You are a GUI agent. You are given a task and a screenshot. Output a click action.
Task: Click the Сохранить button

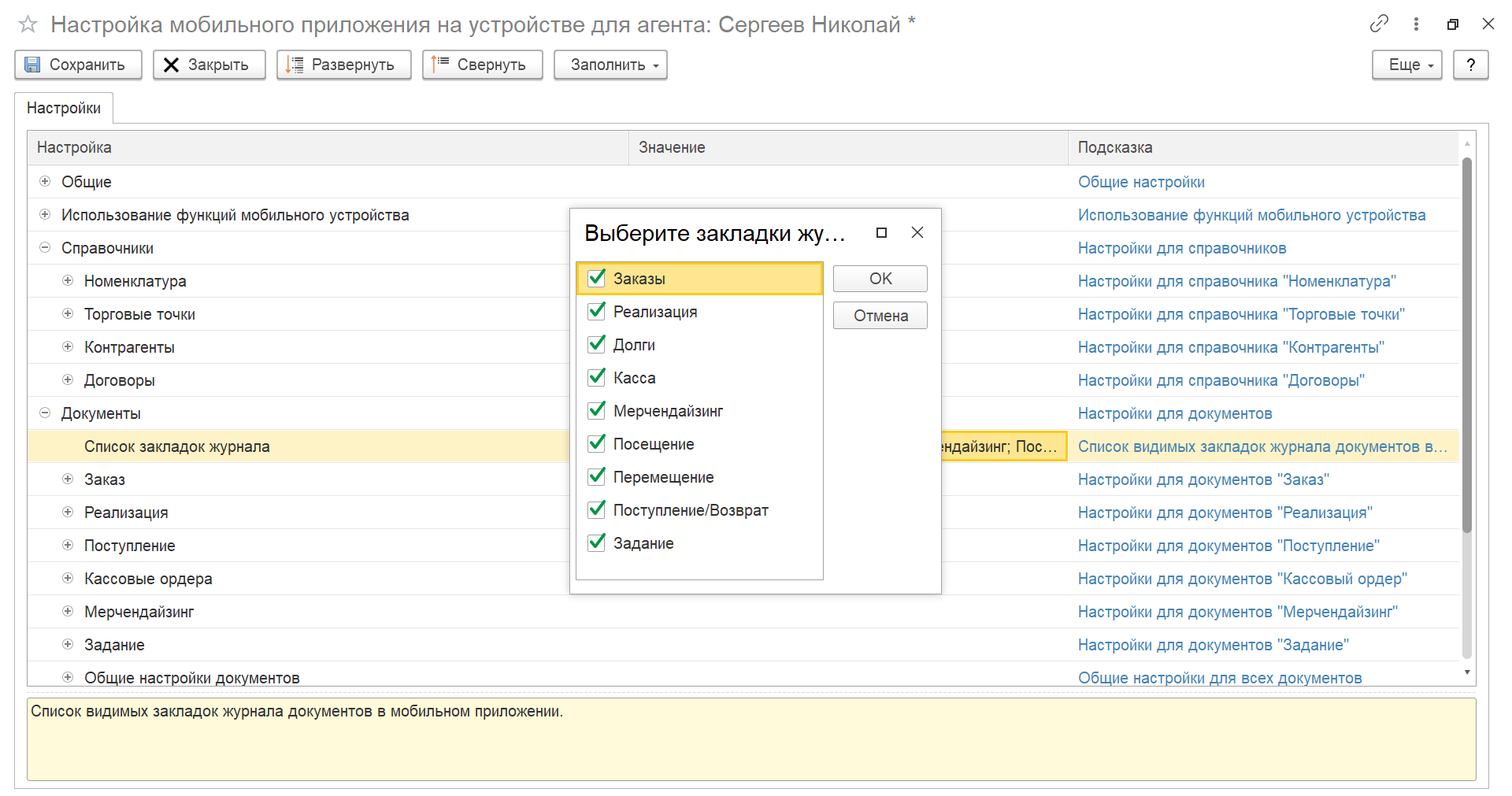pos(78,65)
